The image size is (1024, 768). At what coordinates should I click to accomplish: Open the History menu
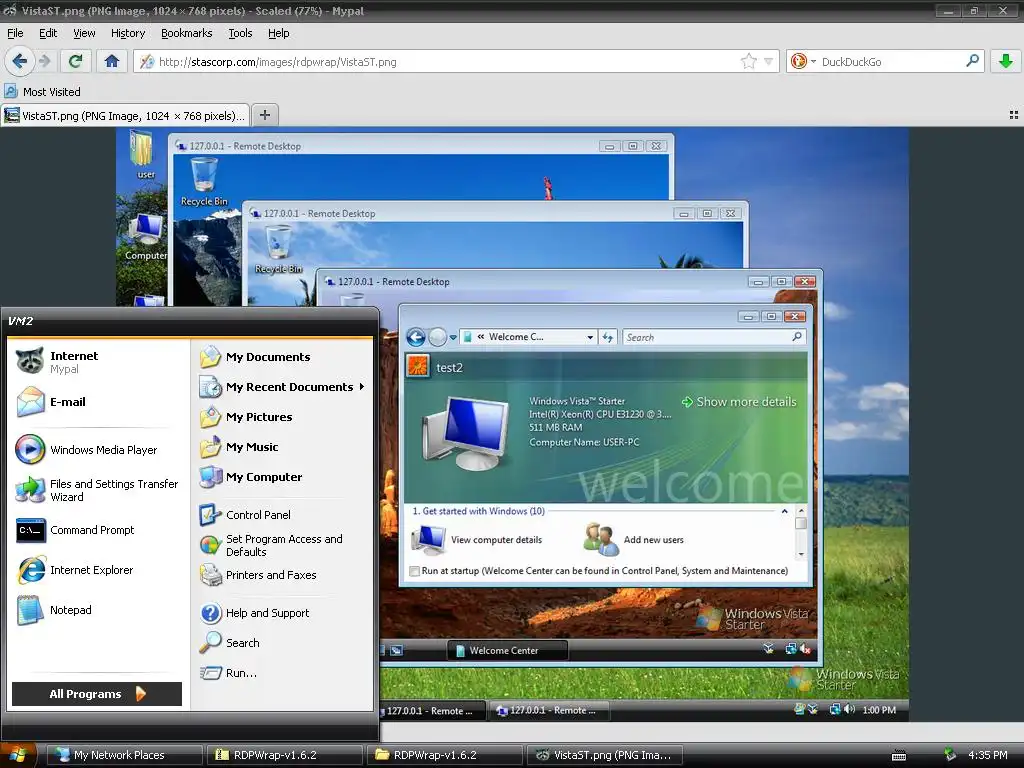(127, 33)
